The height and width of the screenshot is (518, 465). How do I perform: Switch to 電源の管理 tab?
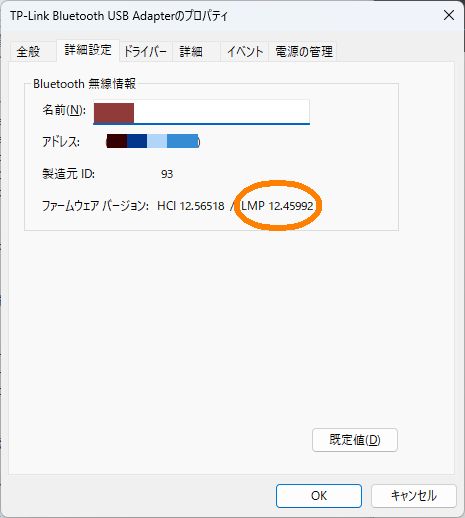(x=304, y=52)
